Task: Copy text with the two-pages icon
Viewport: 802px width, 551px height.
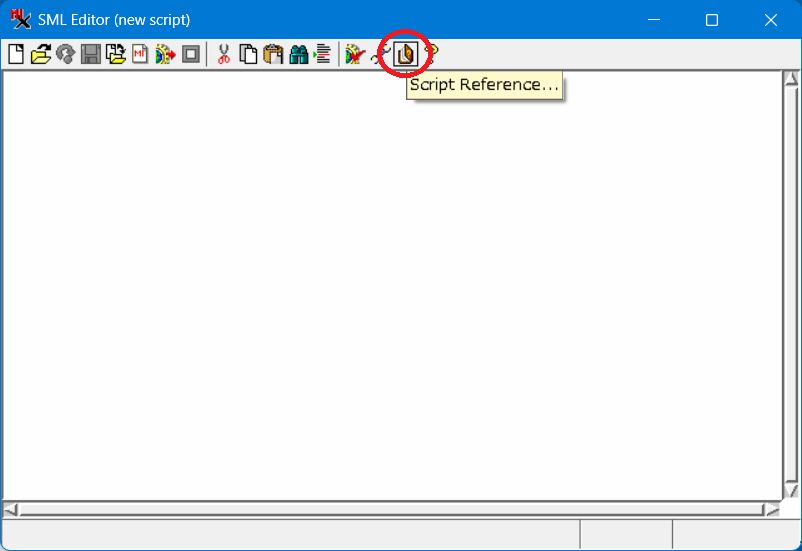Action: [248, 54]
